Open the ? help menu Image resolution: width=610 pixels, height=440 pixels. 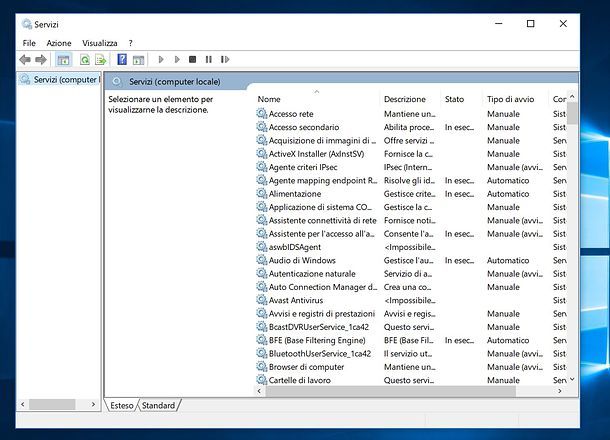131,43
